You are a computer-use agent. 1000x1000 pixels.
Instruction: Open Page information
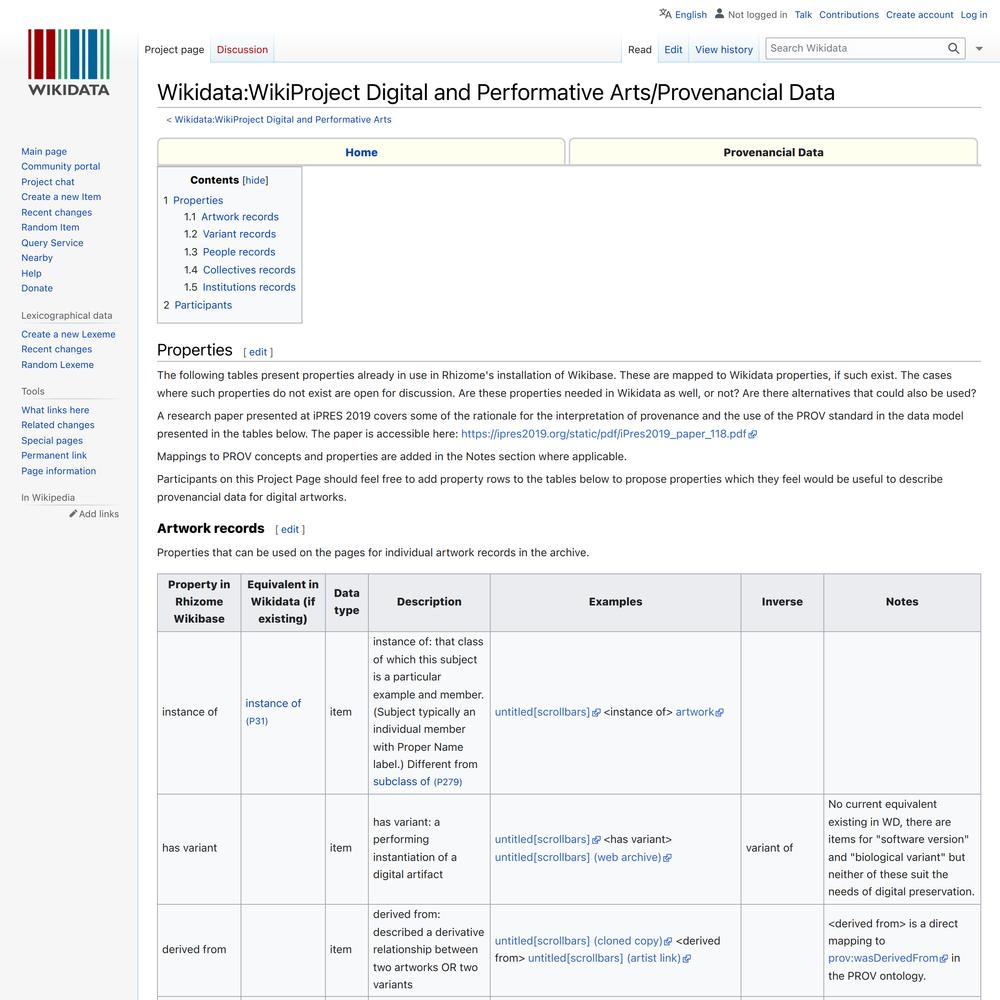point(59,471)
